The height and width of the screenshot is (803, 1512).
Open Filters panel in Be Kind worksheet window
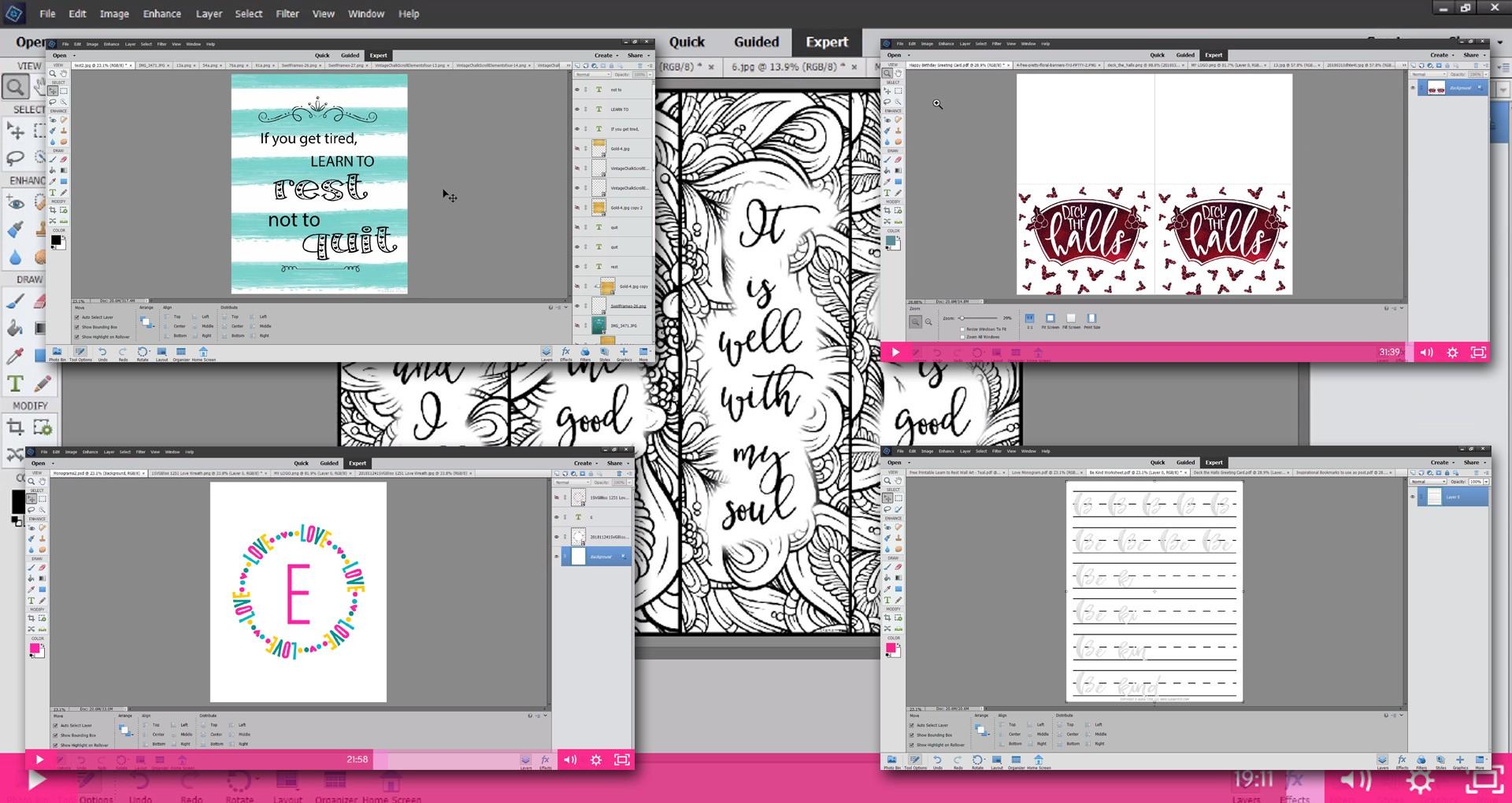[x=1421, y=762]
